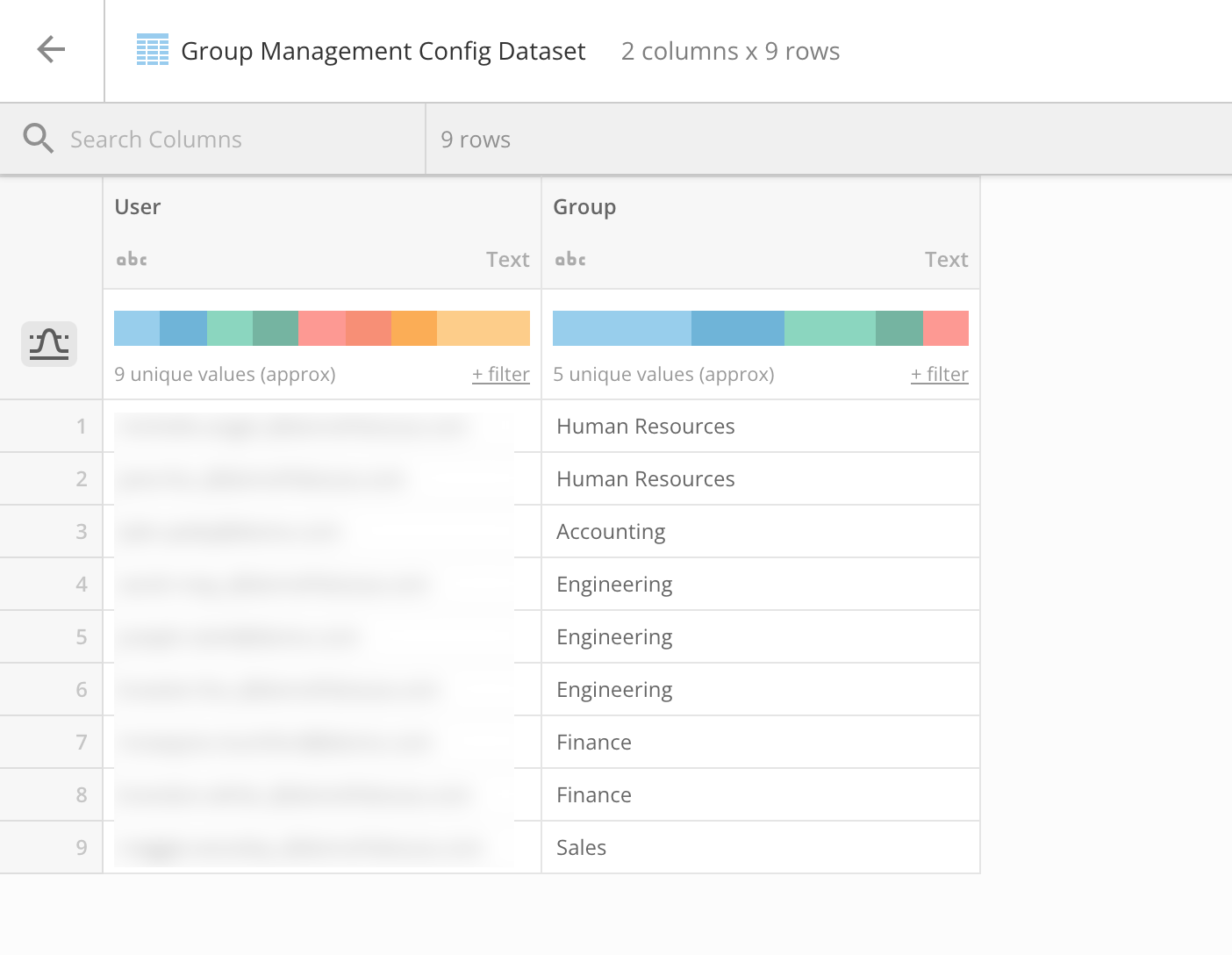The height and width of the screenshot is (955, 1232).
Task: Click the back arrow to exit dataset
Action: point(51,49)
